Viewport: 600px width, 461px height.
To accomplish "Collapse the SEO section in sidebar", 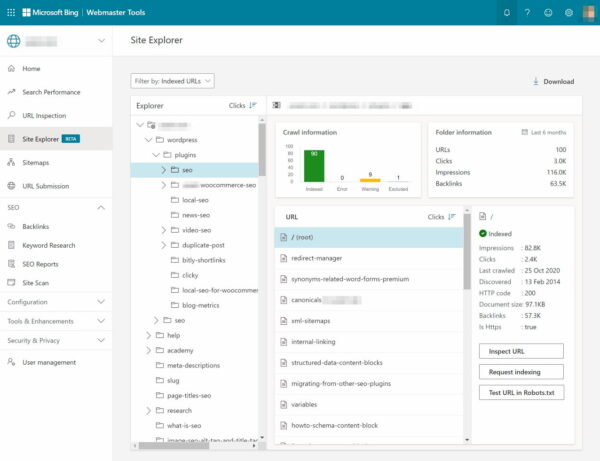I will tap(102, 207).
